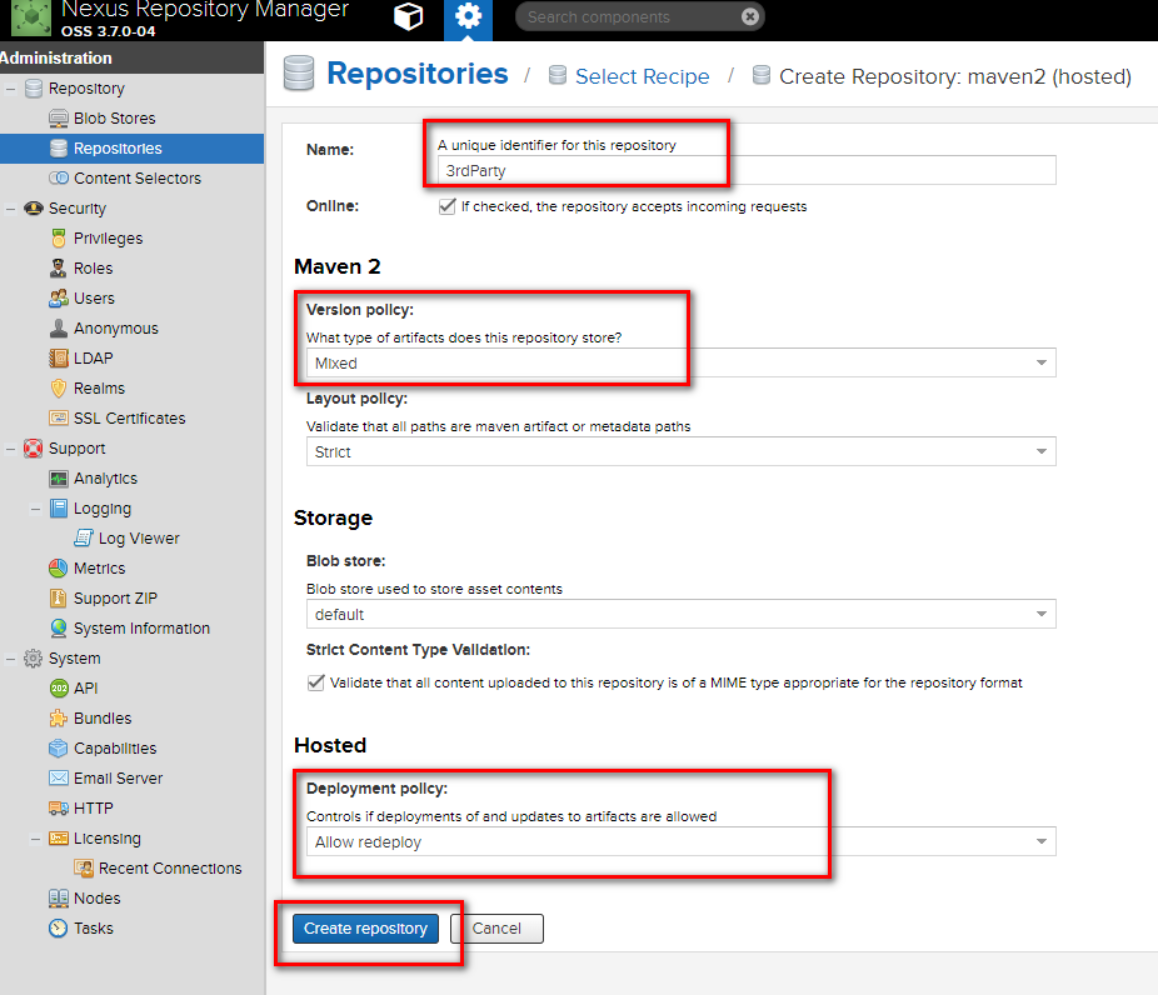The height and width of the screenshot is (995, 1158).
Task: Click the Tasks clock icon
Action: 58,928
